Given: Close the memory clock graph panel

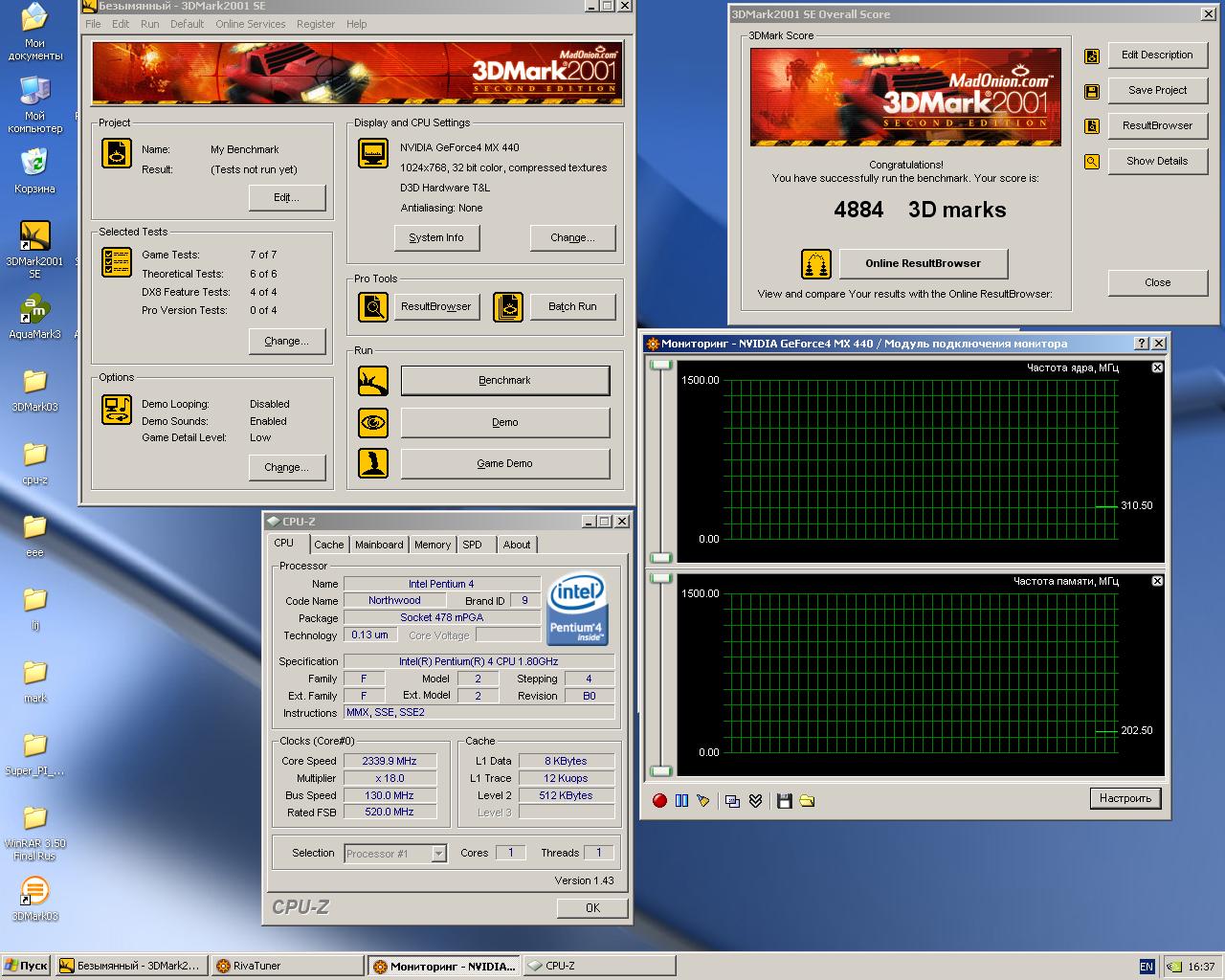Looking at the screenshot, I should click(1157, 581).
